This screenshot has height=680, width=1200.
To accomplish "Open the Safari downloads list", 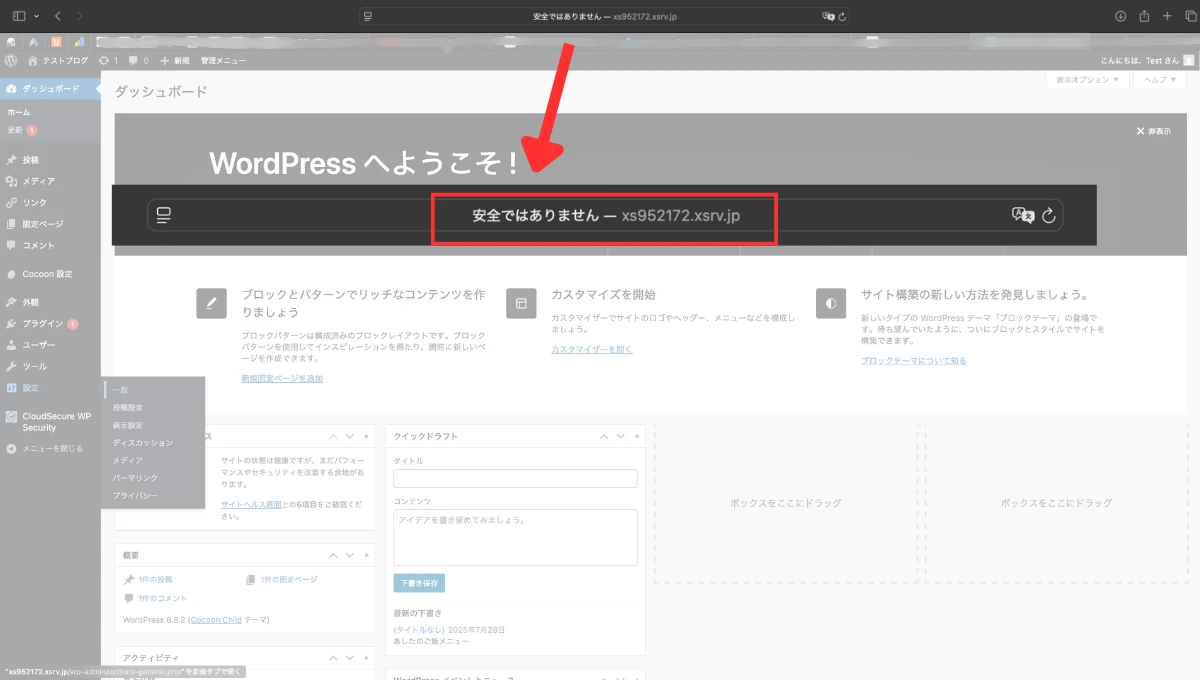I will click(x=1120, y=16).
